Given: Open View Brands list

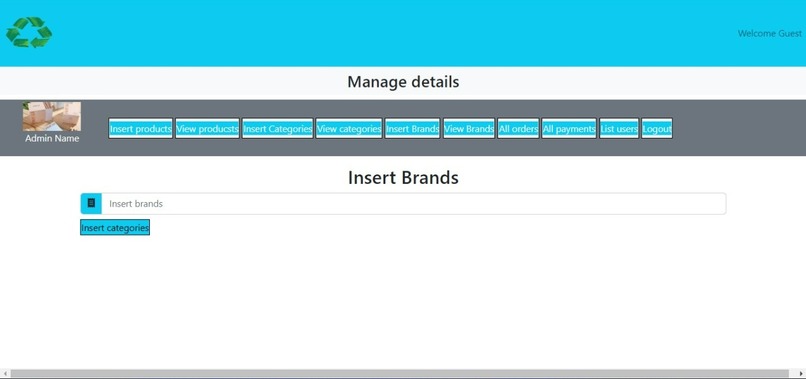Looking at the screenshot, I should (x=469, y=129).
